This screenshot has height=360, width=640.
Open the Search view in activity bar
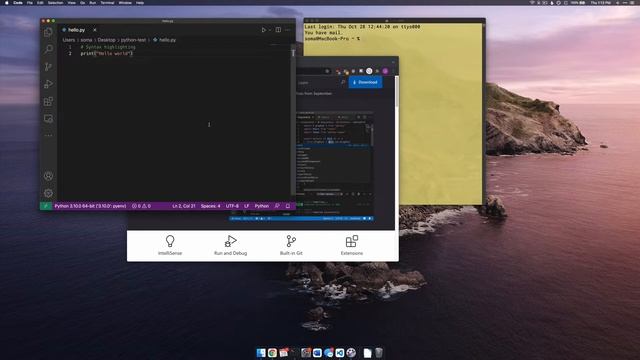point(48,49)
